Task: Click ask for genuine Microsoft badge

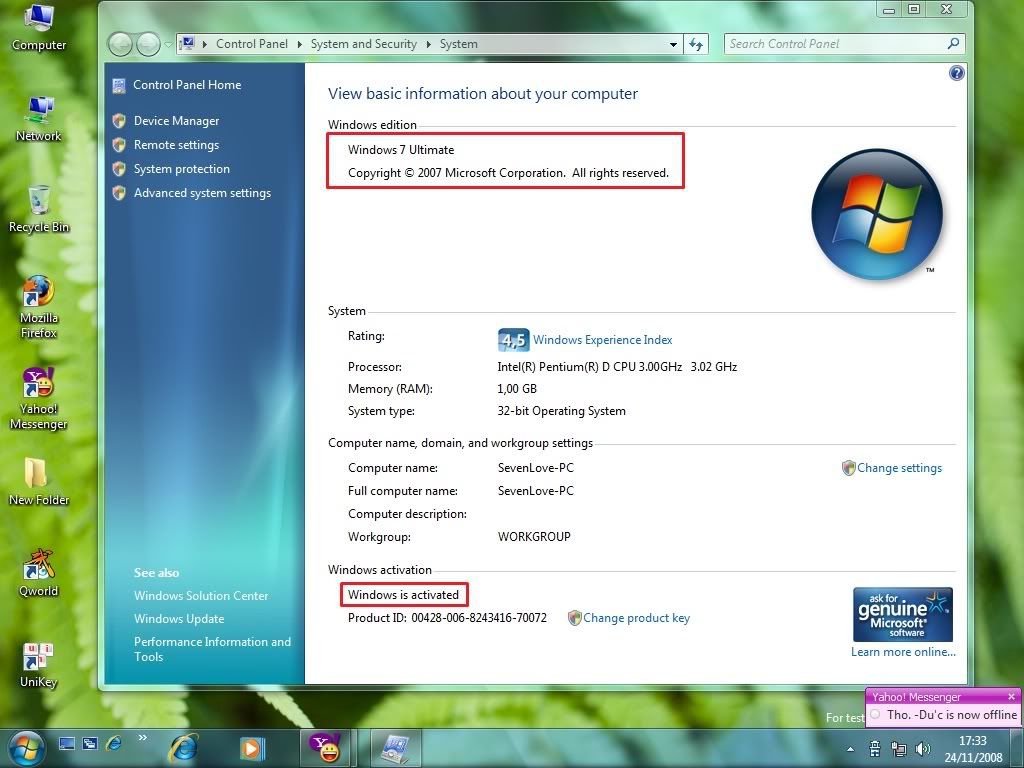Action: click(x=903, y=615)
